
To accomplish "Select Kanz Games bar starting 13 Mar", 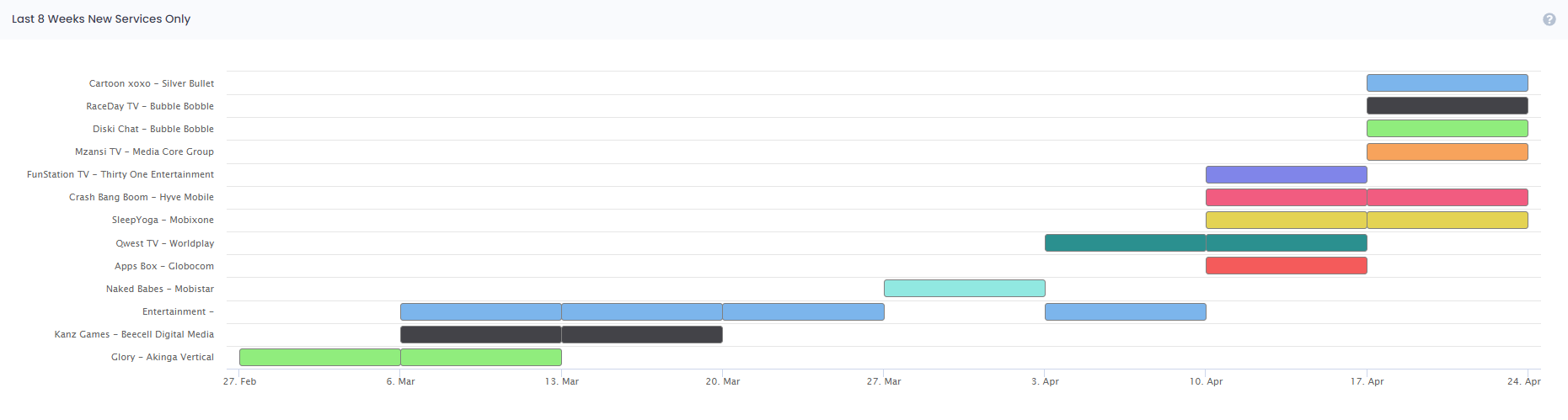I will pos(641,334).
